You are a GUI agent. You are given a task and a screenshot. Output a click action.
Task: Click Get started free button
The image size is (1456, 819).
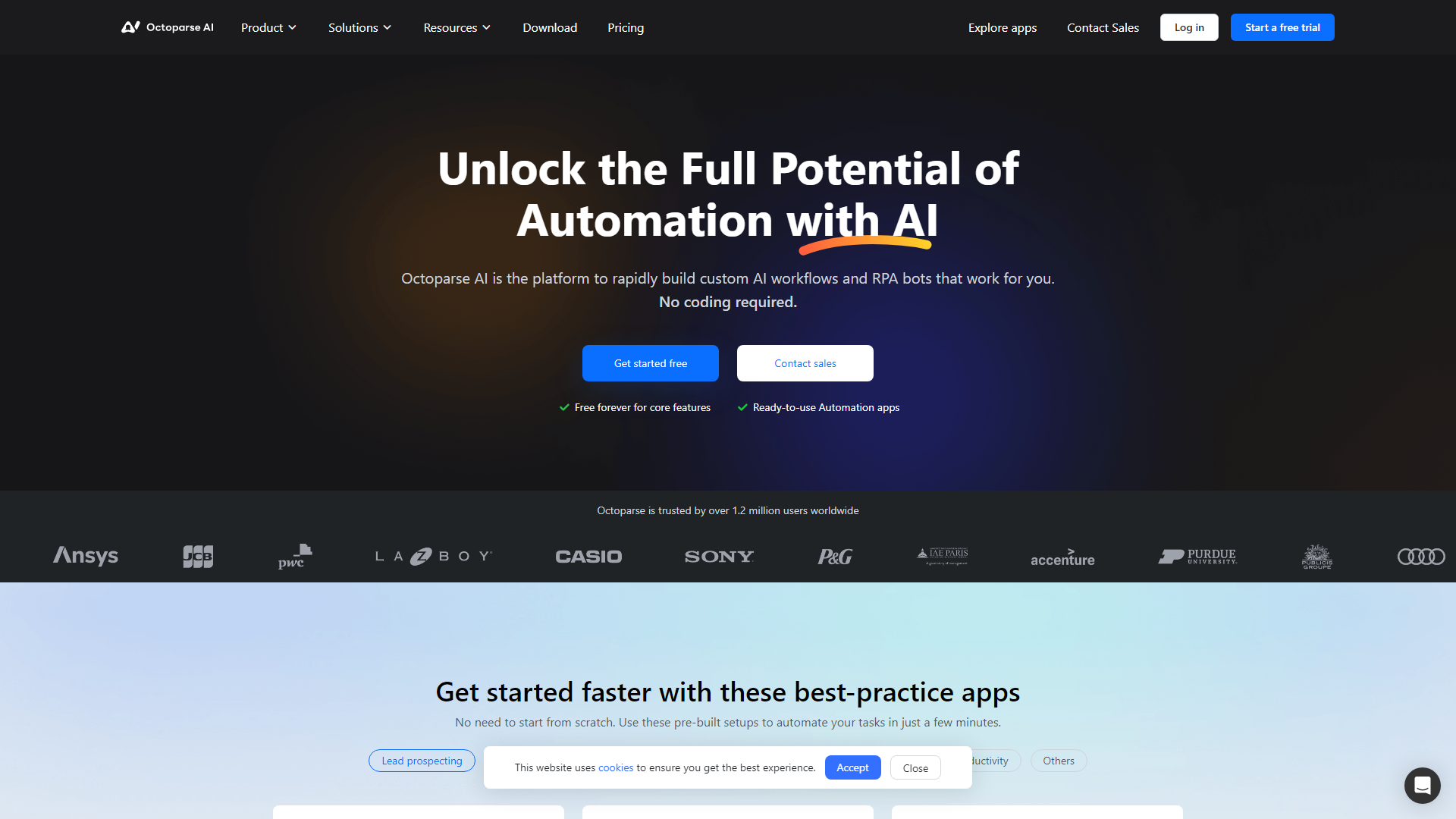tap(650, 362)
